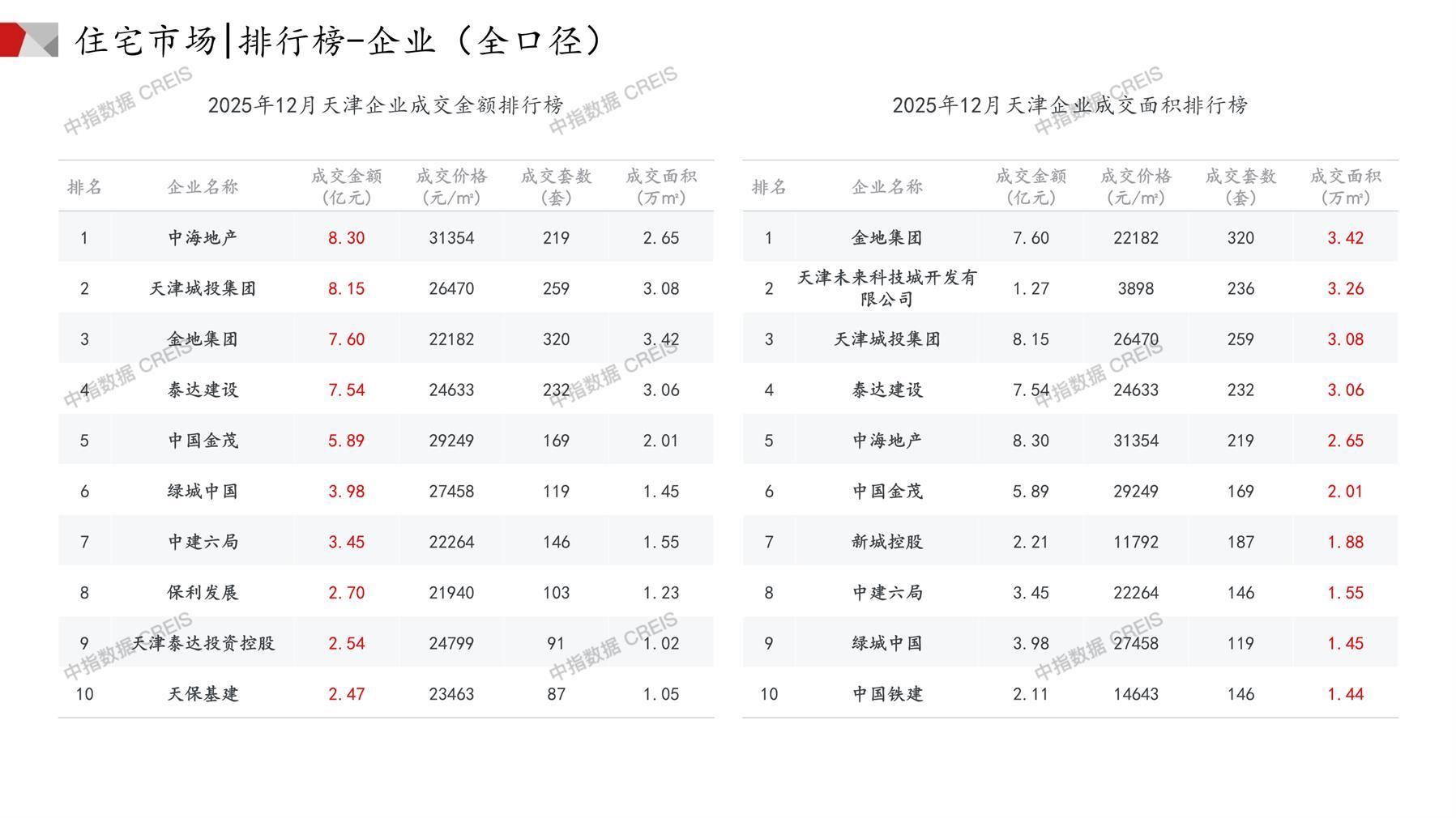The width and height of the screenshot is (1456, 818).
Task: Click the price value 14643
Action: pyautogui.click(x=1135, y=694)
